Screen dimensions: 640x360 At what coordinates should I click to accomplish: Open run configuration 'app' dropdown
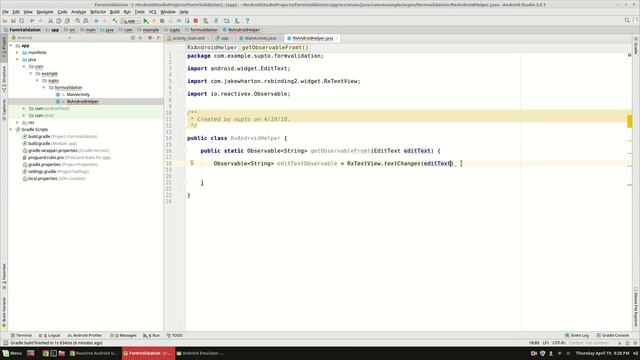point(131,20)
